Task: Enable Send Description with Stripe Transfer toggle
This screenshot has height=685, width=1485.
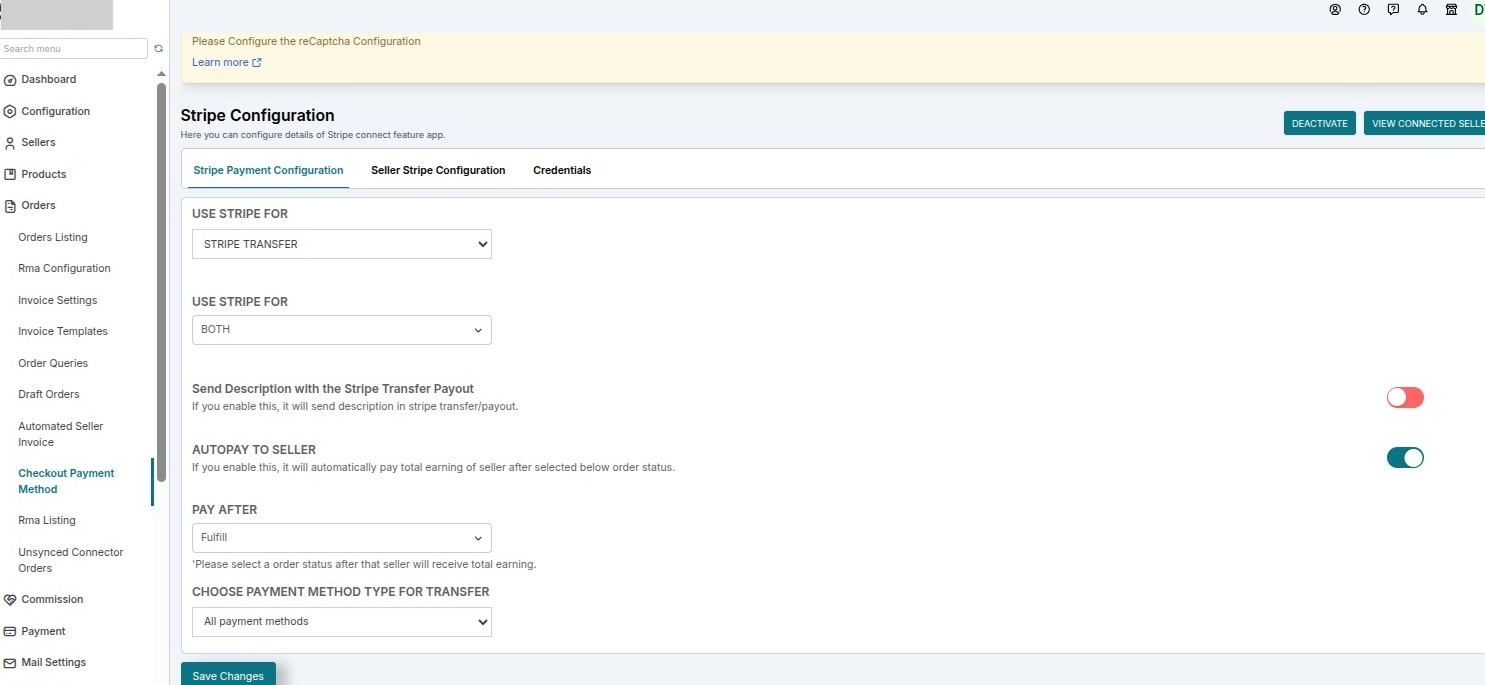Action: (x=1405, y=397)
